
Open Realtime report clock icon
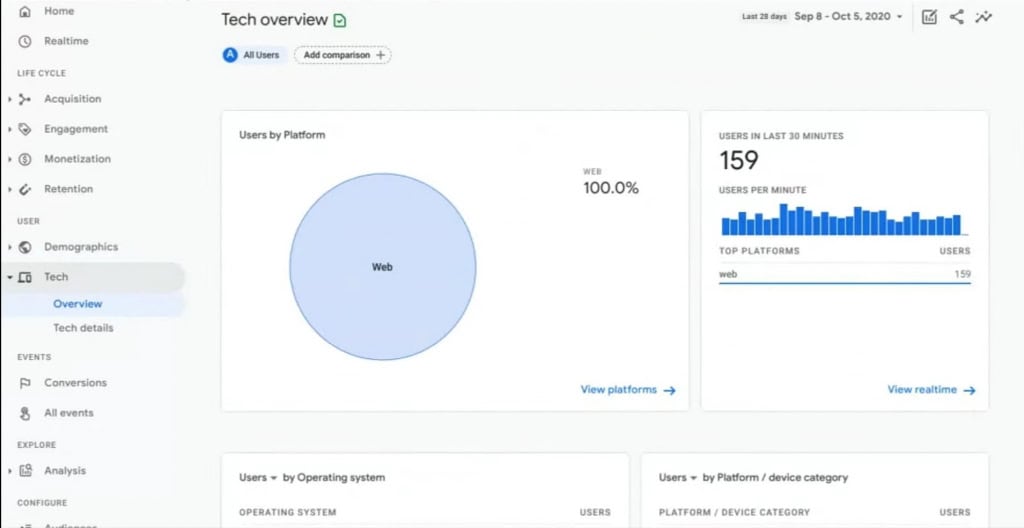tap(25, 41)
